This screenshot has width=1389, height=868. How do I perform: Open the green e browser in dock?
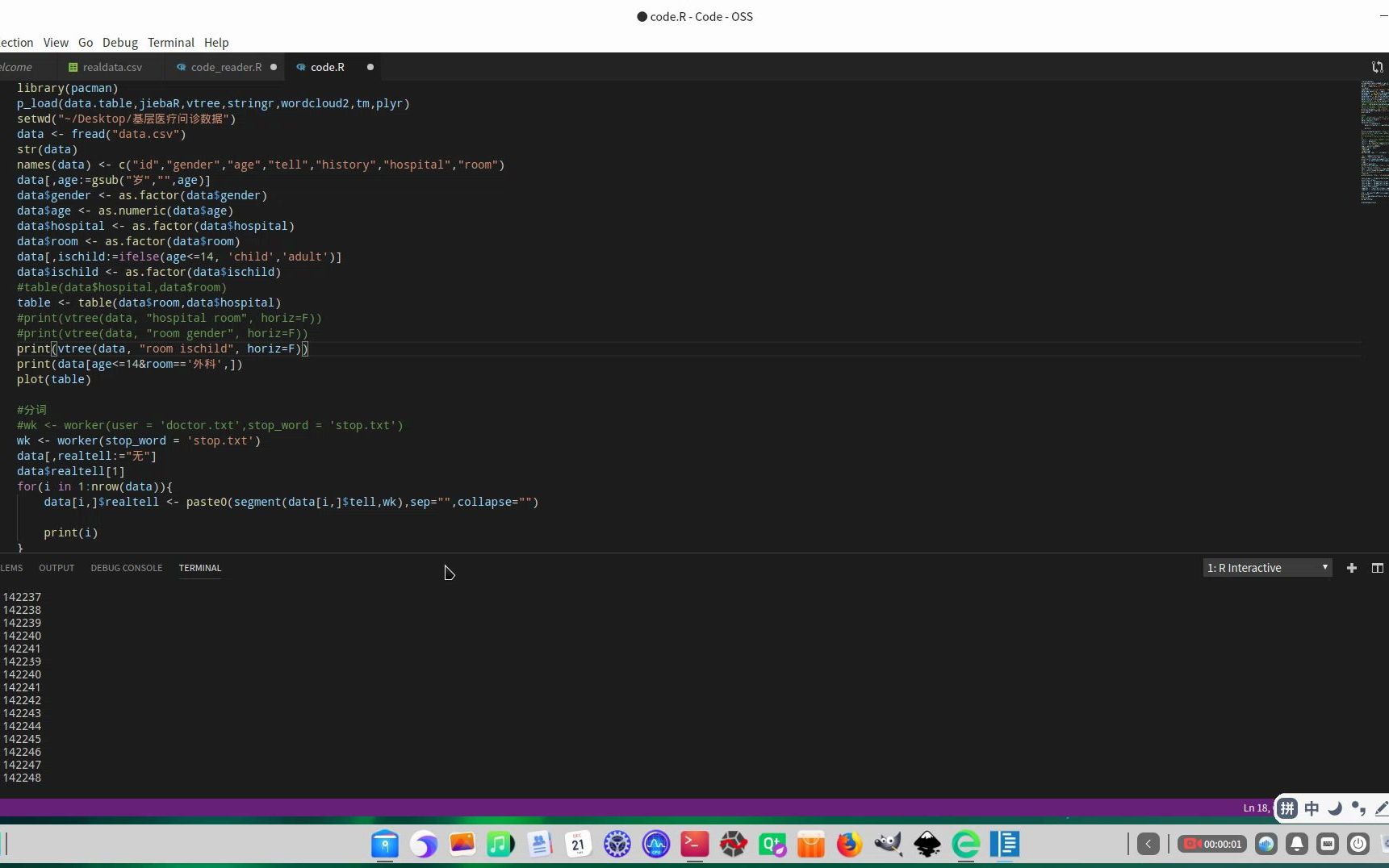(966, 845)
